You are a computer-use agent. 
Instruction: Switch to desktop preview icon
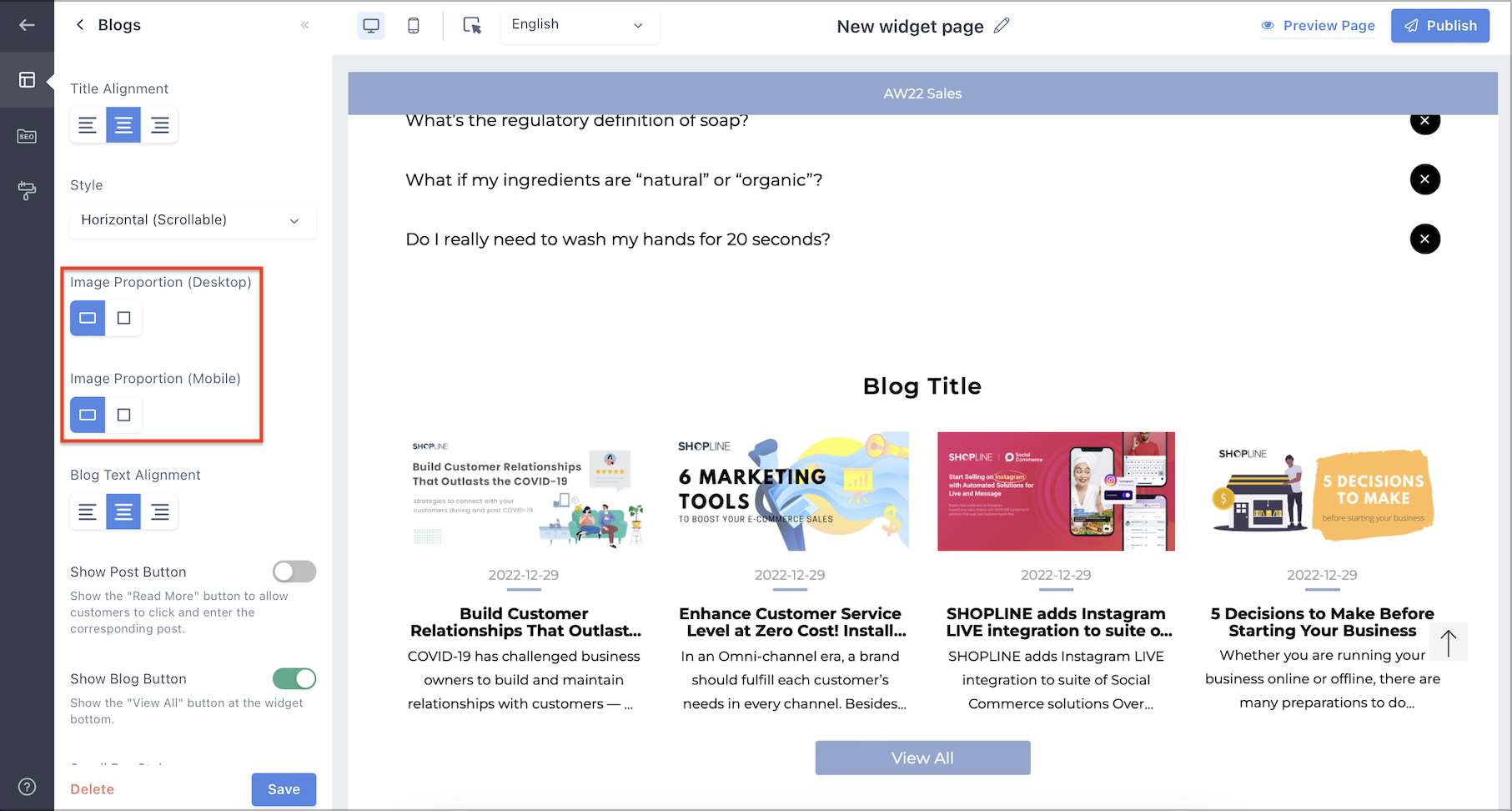pyautogui.click(x=371, y=26)
